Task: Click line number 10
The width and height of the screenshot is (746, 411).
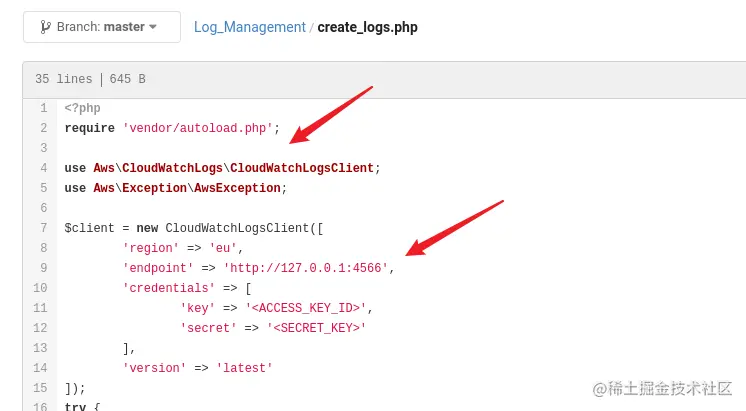Action: pos(40,288)
